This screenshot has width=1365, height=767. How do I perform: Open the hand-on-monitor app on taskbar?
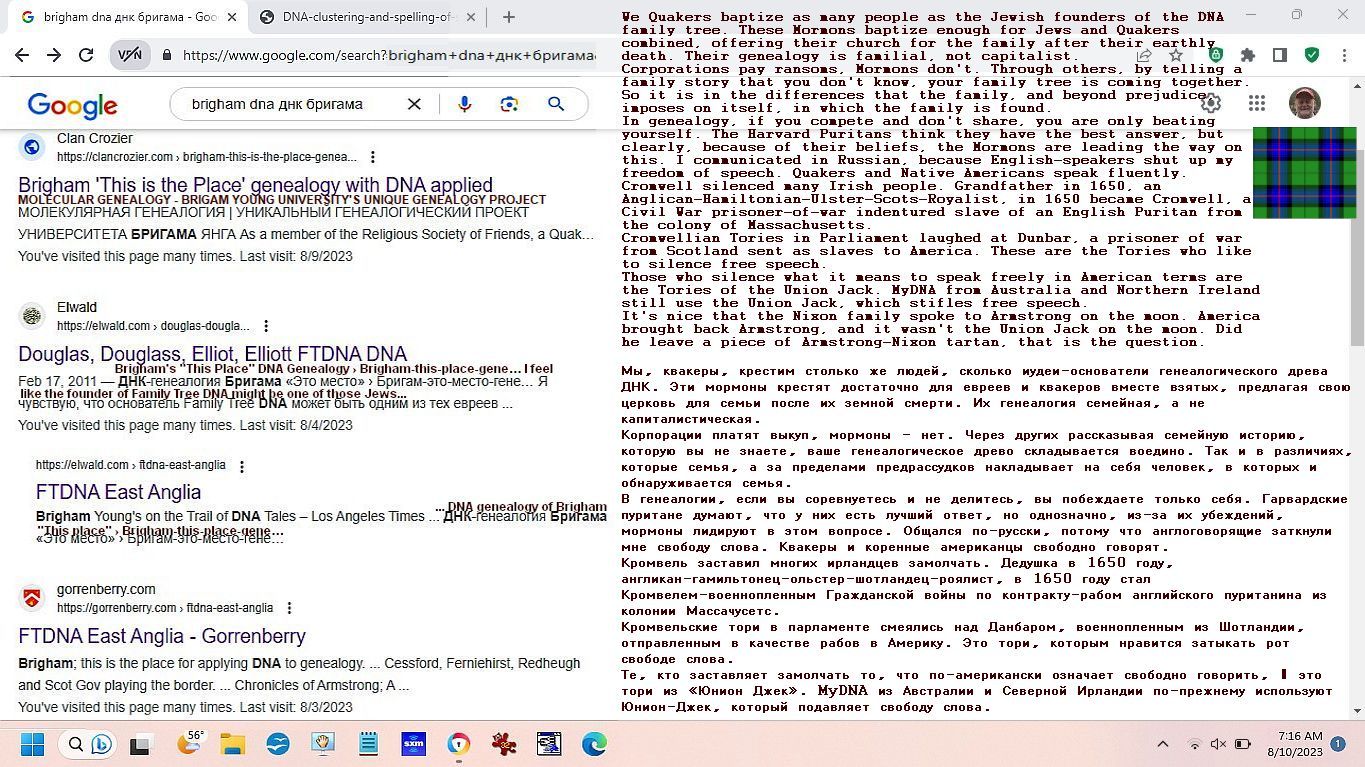(322, 744)
